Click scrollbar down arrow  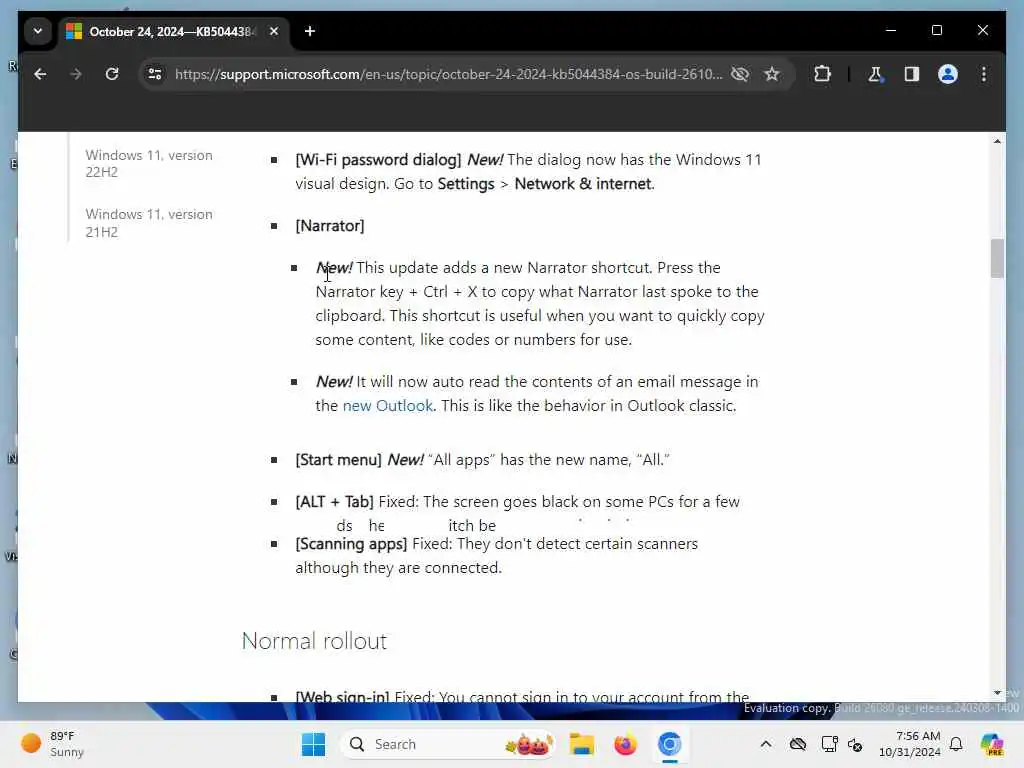click(x=997, y=693)
